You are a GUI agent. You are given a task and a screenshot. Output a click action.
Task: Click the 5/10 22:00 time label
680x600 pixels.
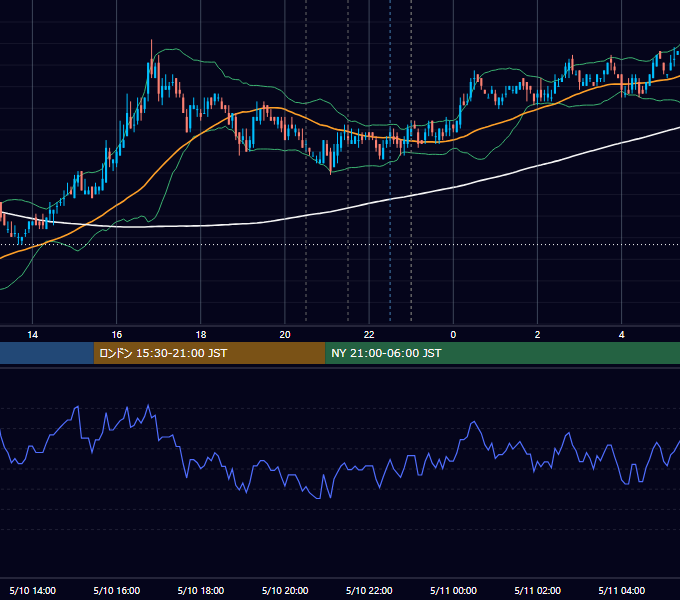pyautogui.click(x=369, y=590)
